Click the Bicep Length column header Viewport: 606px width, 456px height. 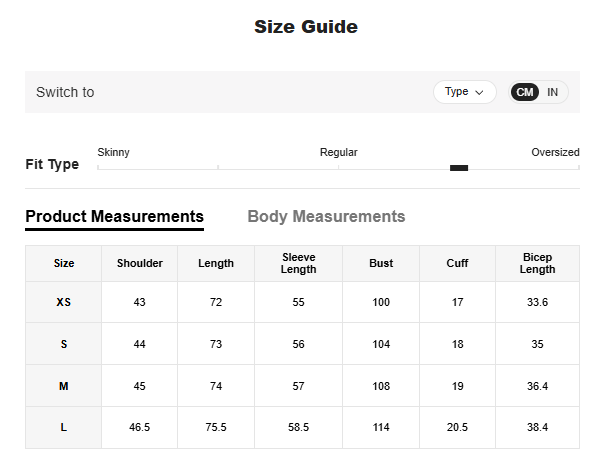coord(537,264)
